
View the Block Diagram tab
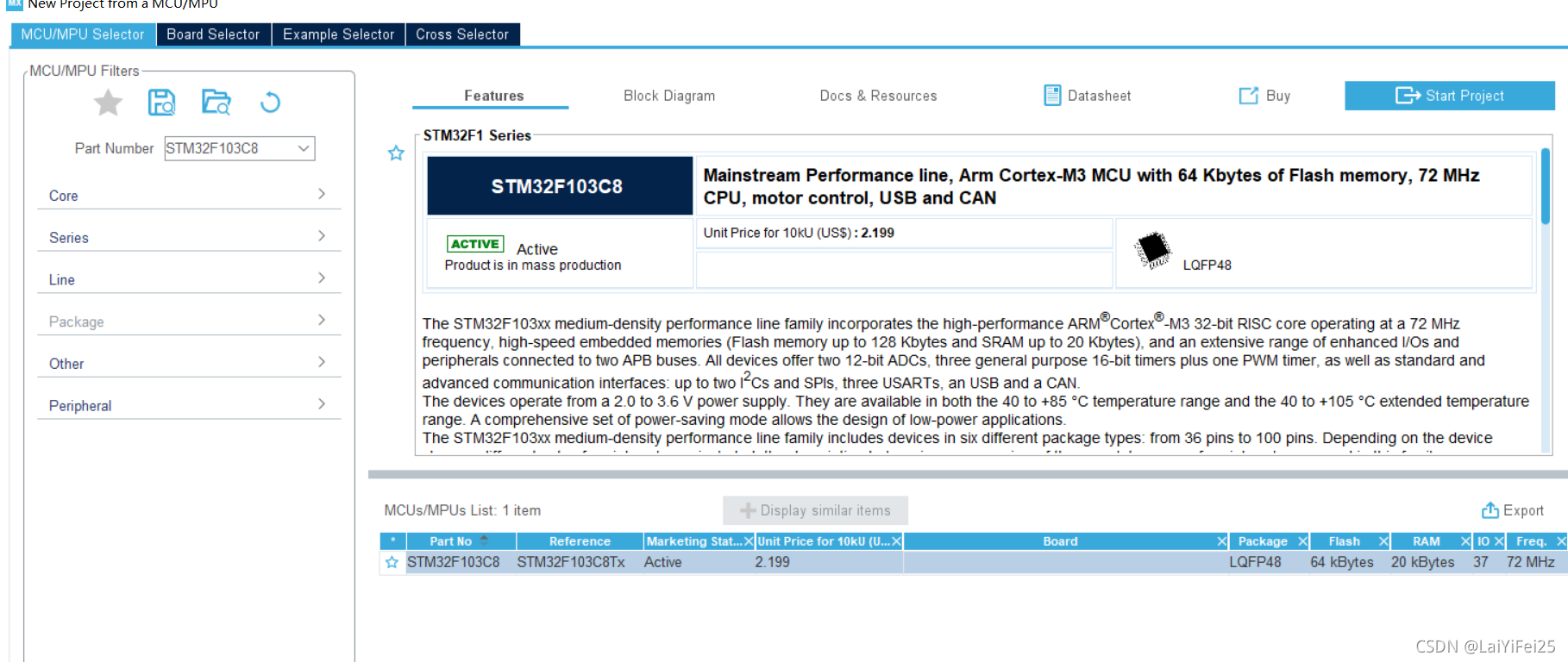point(669,96)
